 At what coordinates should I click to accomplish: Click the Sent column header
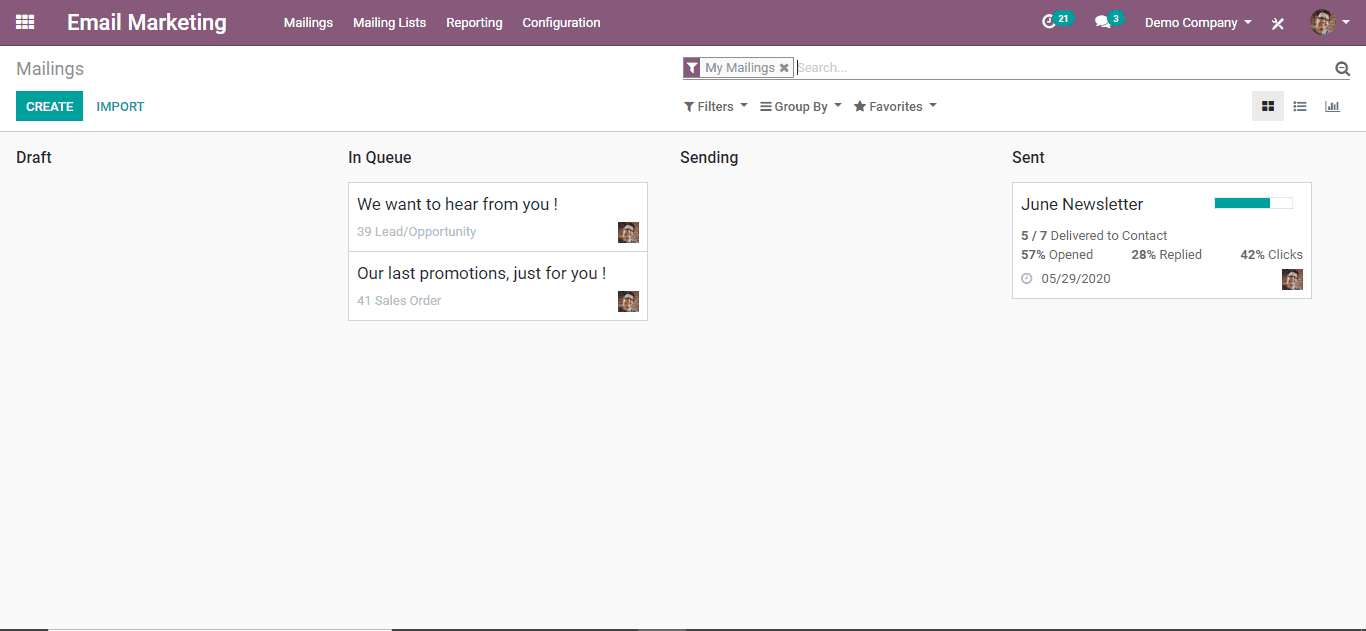(x=1028, y=157)
